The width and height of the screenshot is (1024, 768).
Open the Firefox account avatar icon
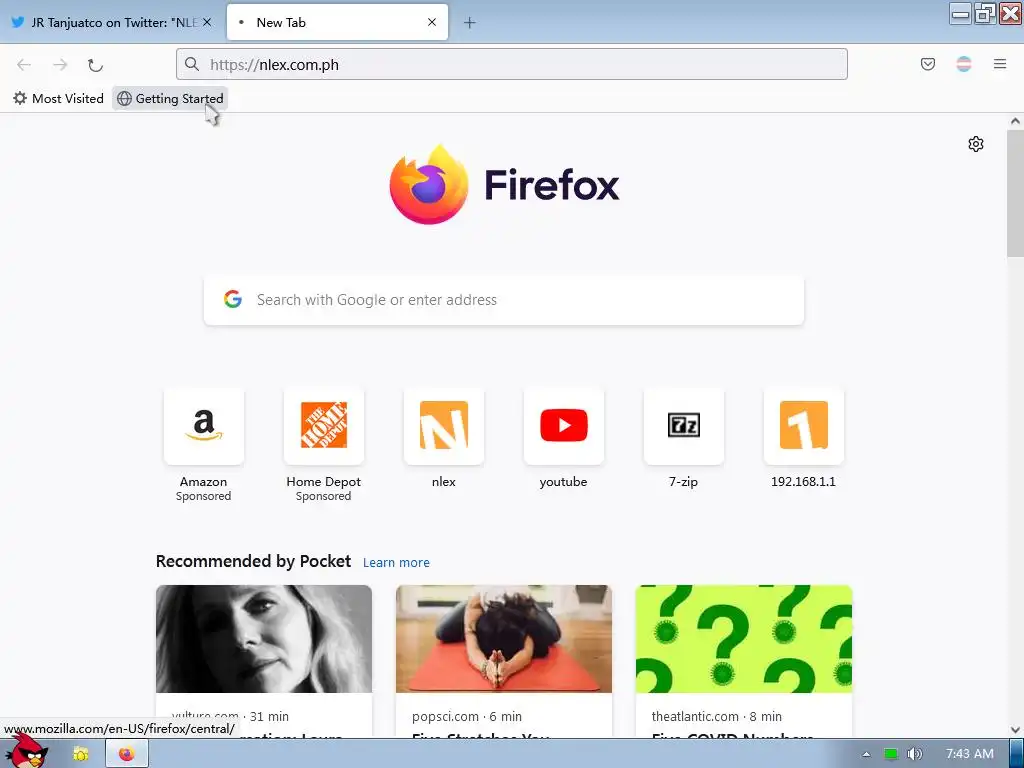(x=963, y=64)
